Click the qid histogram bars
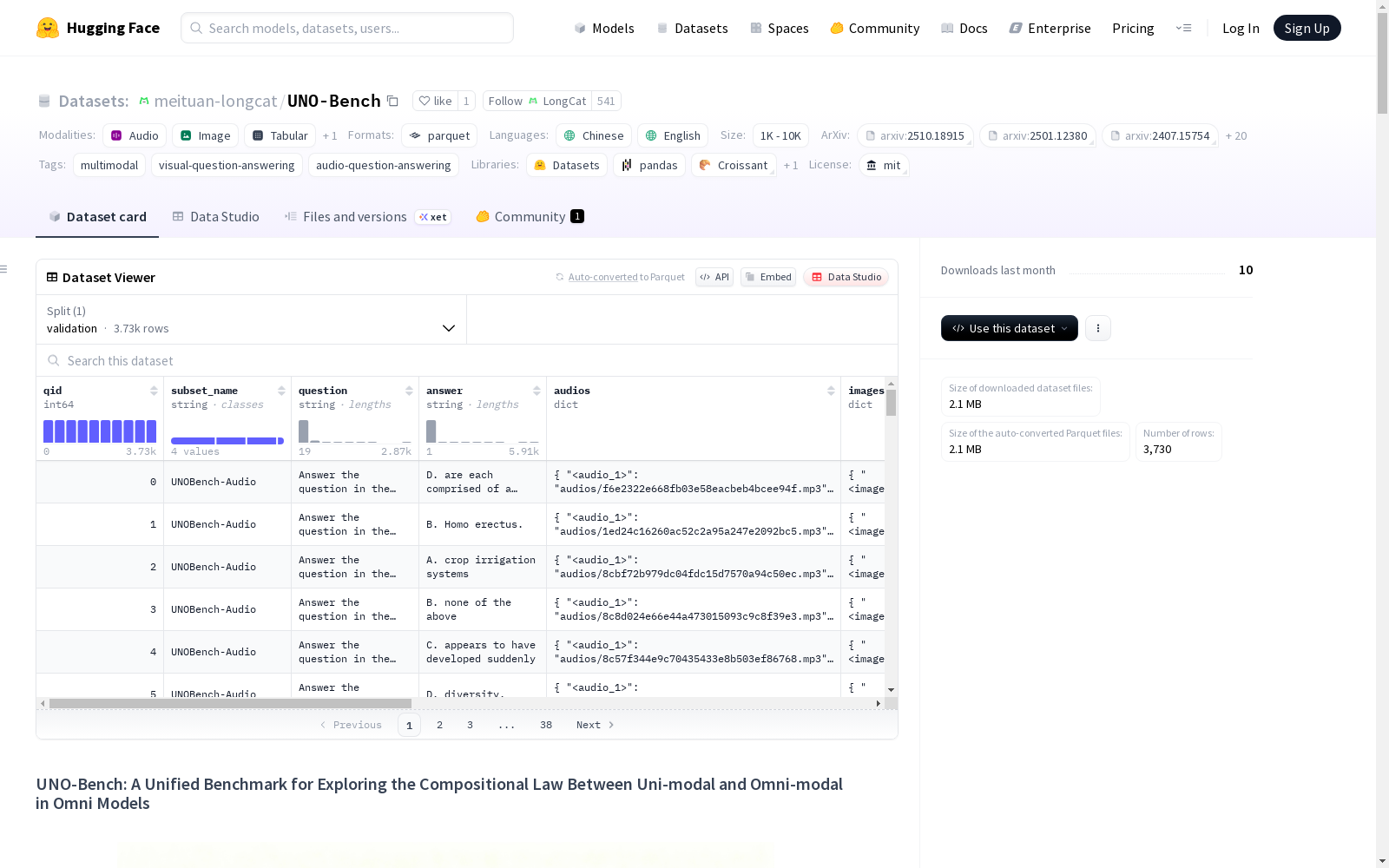This screenshot has width=1389, height=868. pyautogui.click(x=100, y=431)
